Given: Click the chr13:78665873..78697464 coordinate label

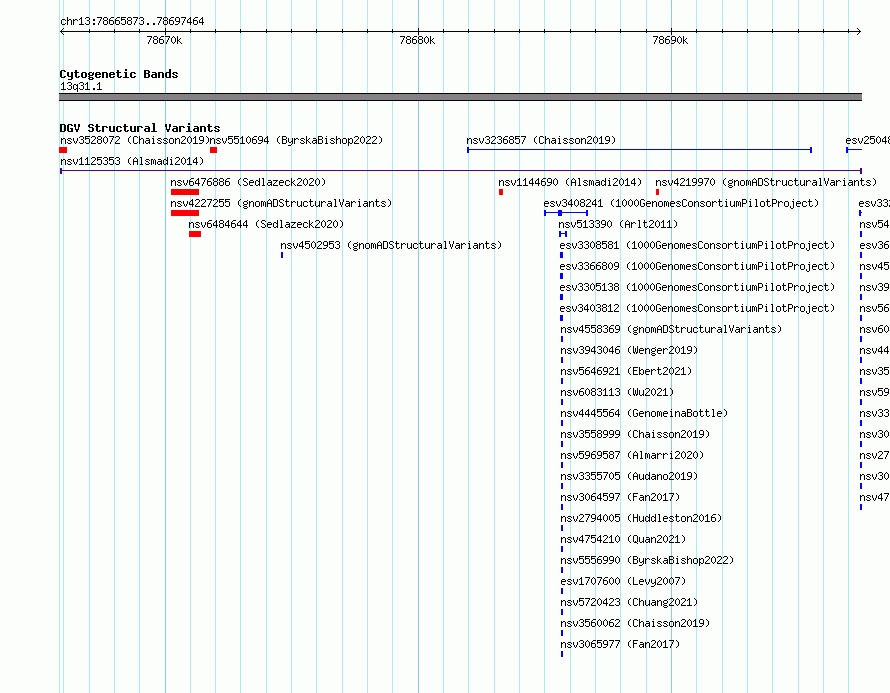Looking at the screenshot, I should [x=132, y=21].
